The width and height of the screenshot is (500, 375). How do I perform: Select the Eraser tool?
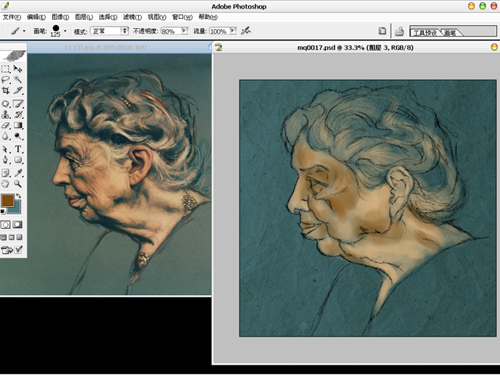point(6,125)
